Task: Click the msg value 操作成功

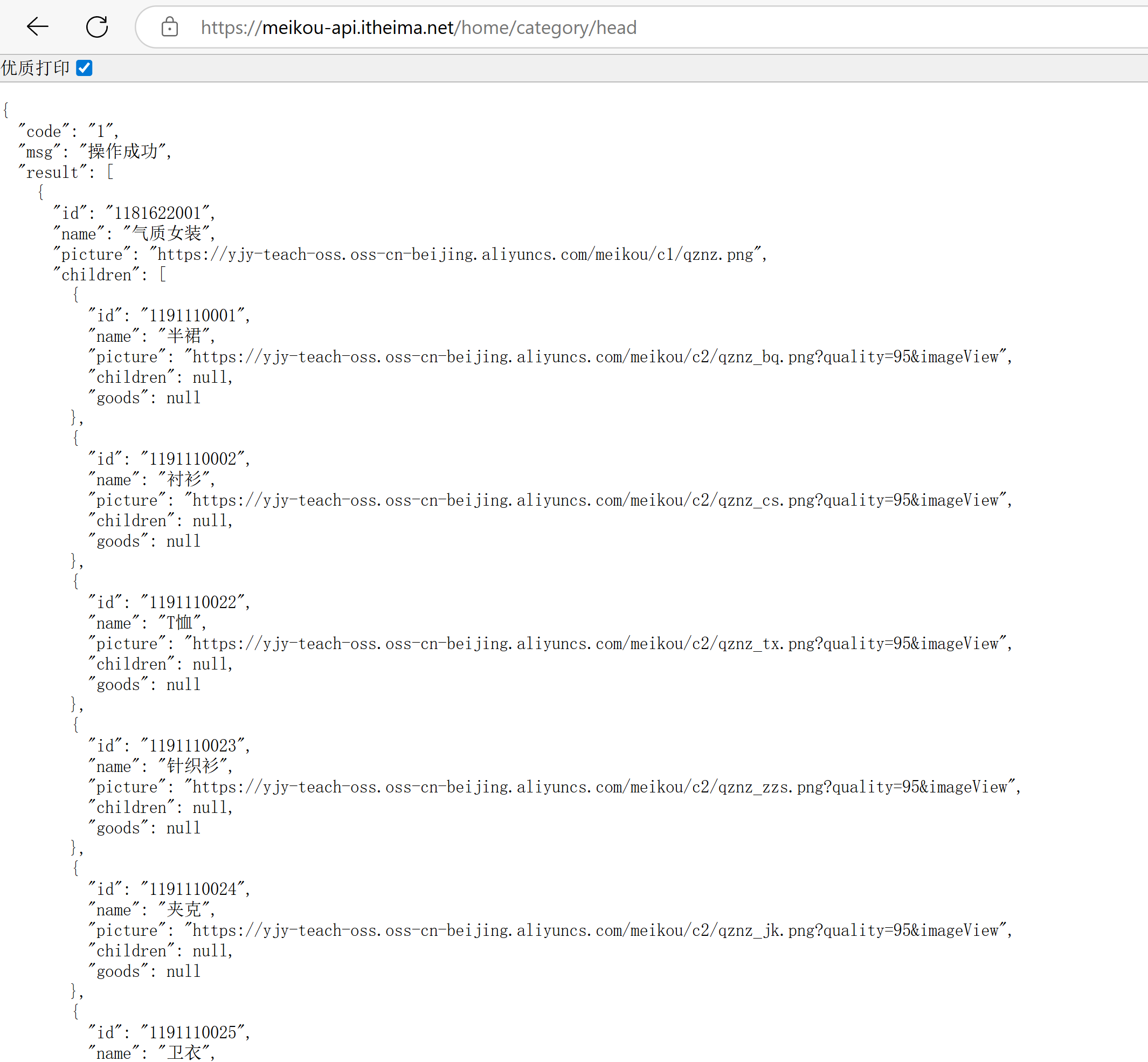Action: (123, 151)
